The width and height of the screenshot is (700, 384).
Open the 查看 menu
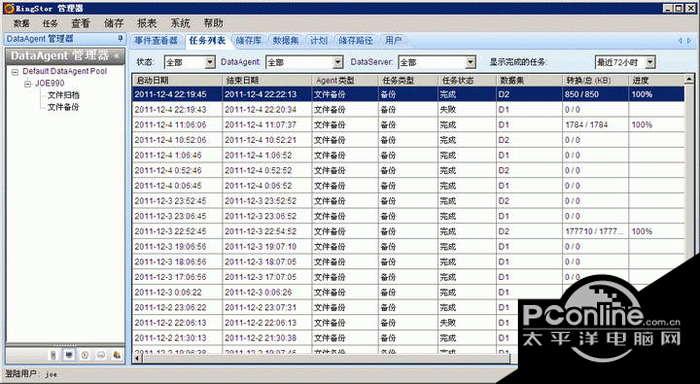[81, 23]
